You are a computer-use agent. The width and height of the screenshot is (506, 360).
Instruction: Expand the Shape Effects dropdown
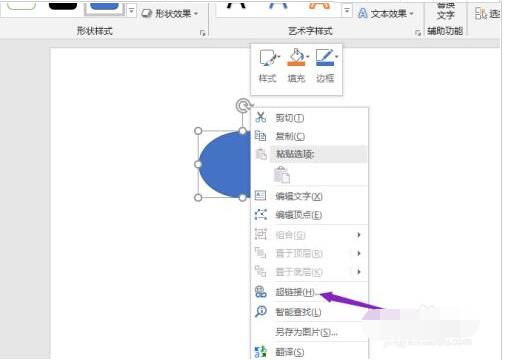[170, 14]
